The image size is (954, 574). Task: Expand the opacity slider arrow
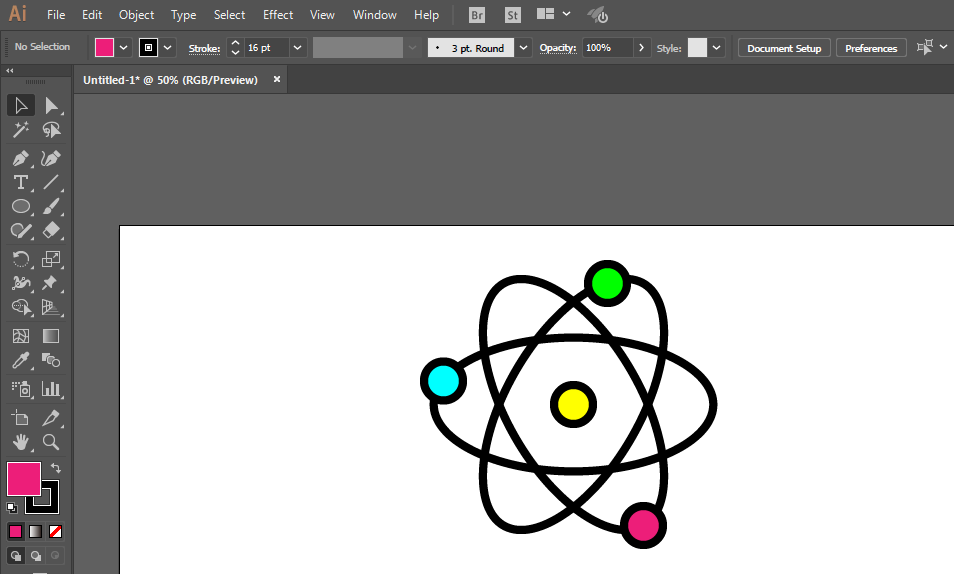click(641, 47)
